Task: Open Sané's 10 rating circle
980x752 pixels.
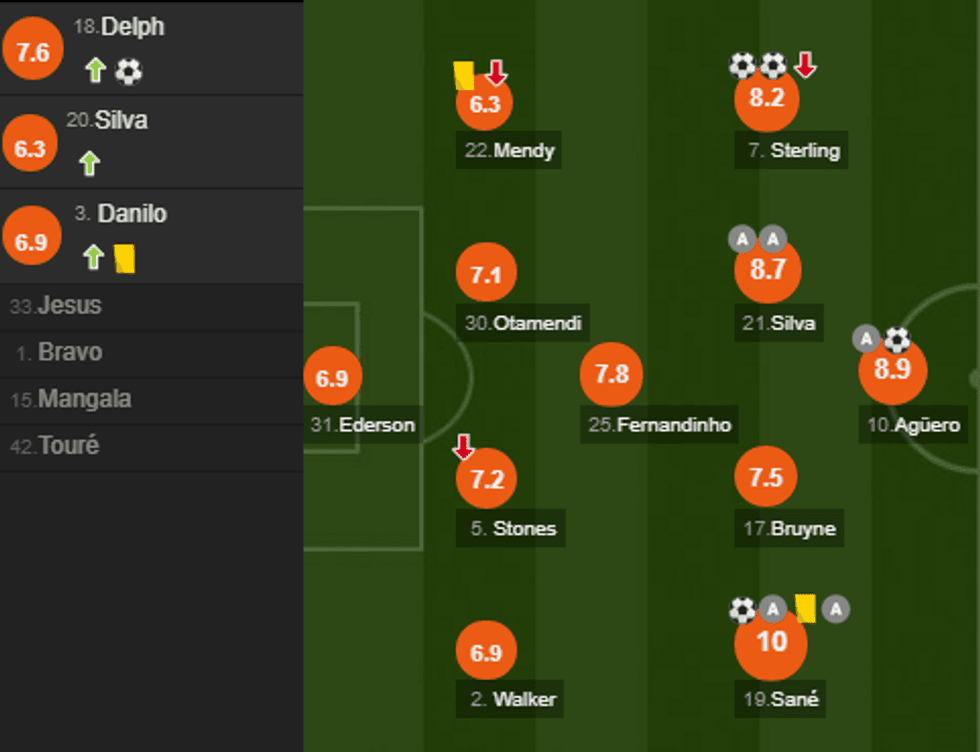Action: click(x=771, y=641)
